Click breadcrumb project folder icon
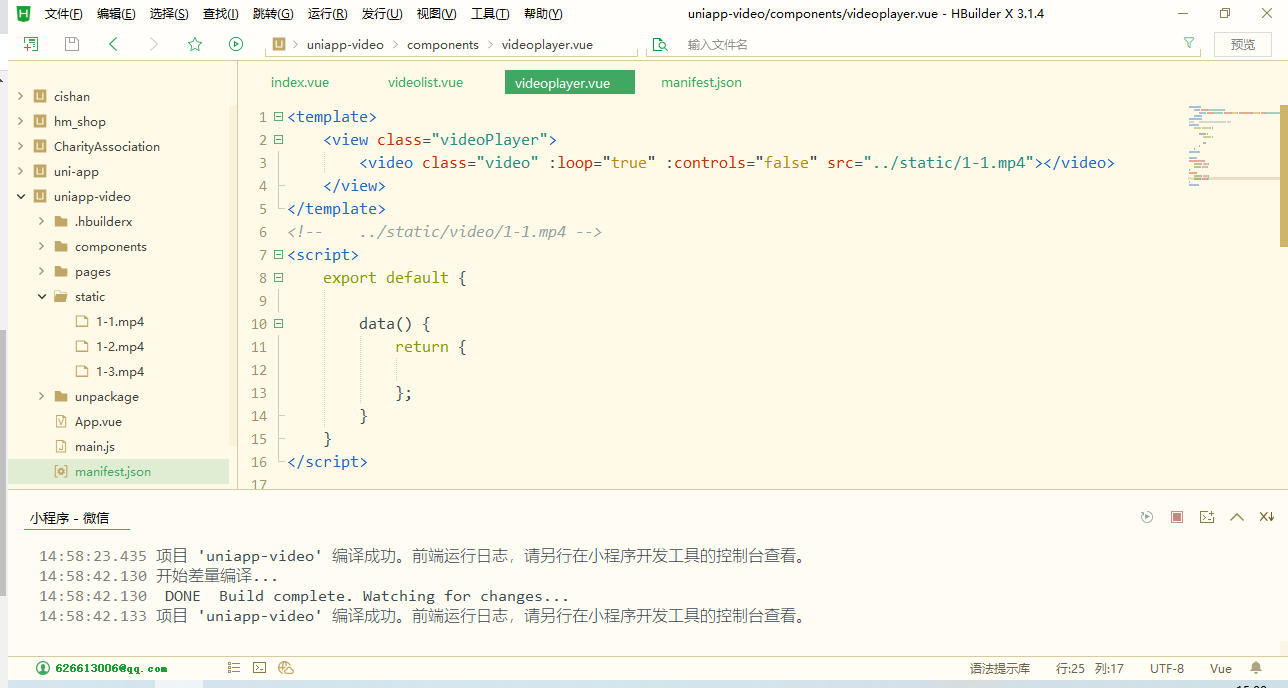Viewport: 1288px width, 688px height. [x=280, y=44]
